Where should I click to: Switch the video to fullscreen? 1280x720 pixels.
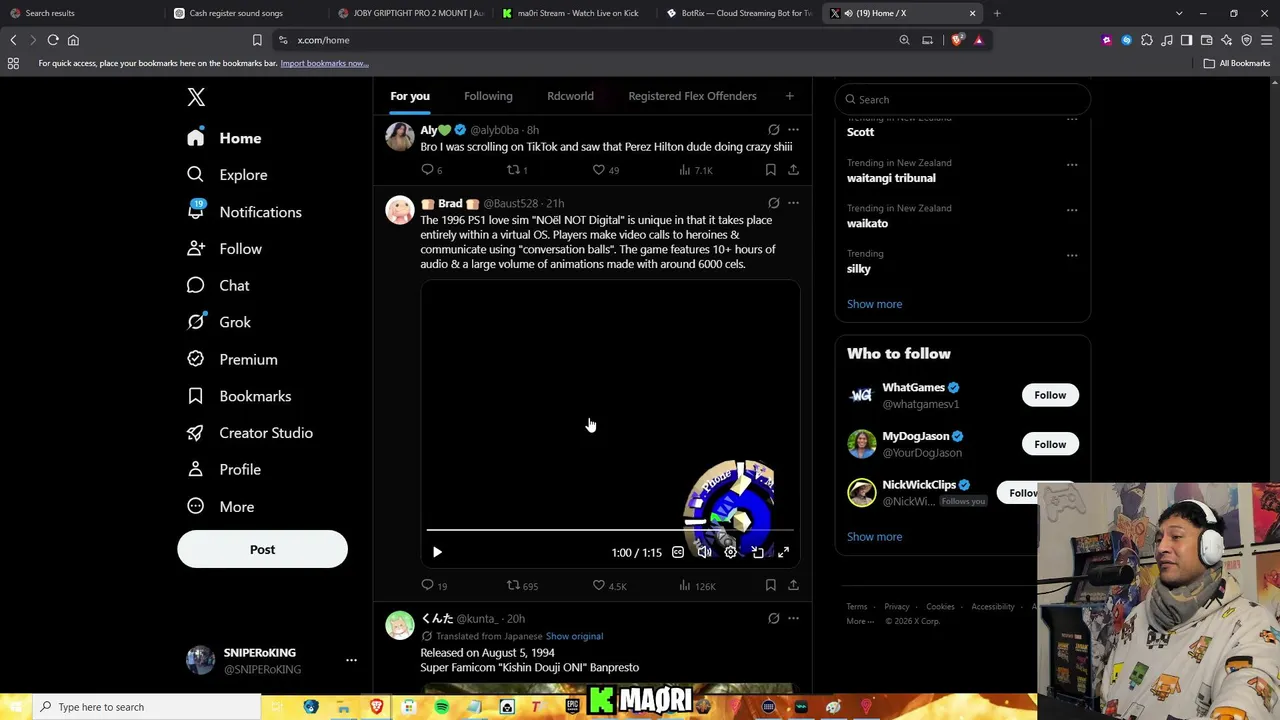tap(784, 552)
